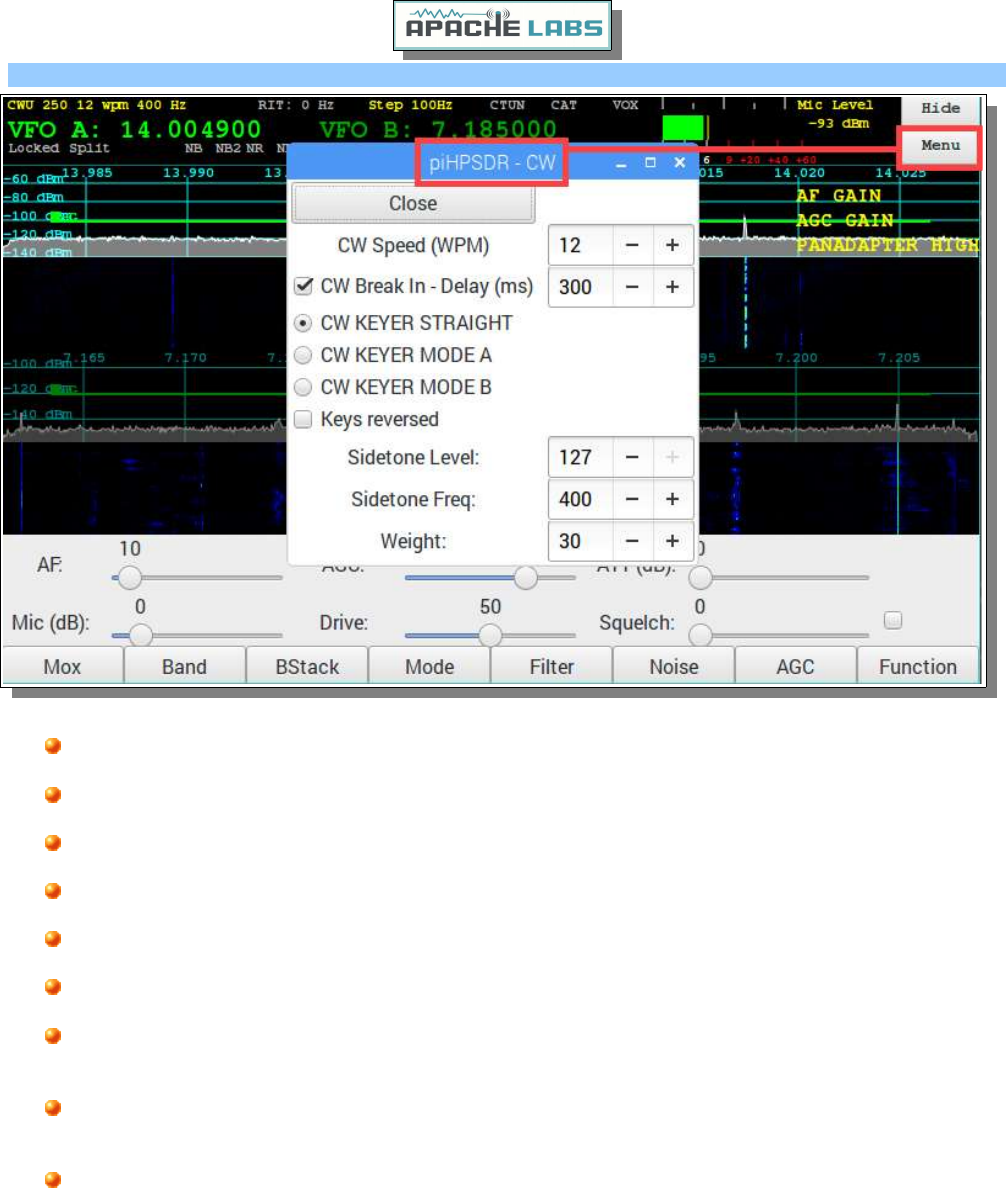1006x1188 pixels.
Task: Decrease Sidetone Freq with minus button
Action: (632, 499)
